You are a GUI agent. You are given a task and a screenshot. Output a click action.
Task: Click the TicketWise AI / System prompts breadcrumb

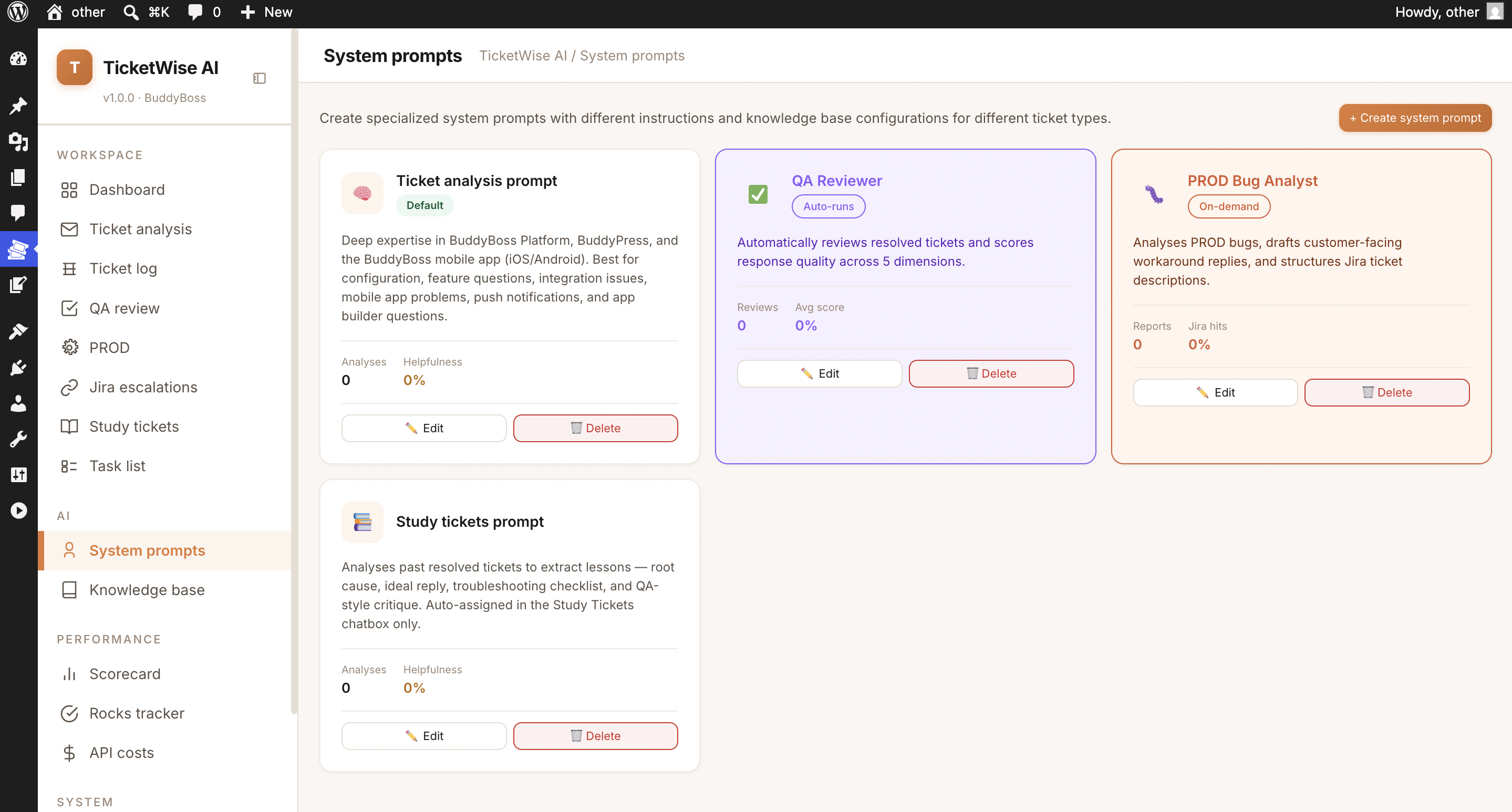point(582,56)
